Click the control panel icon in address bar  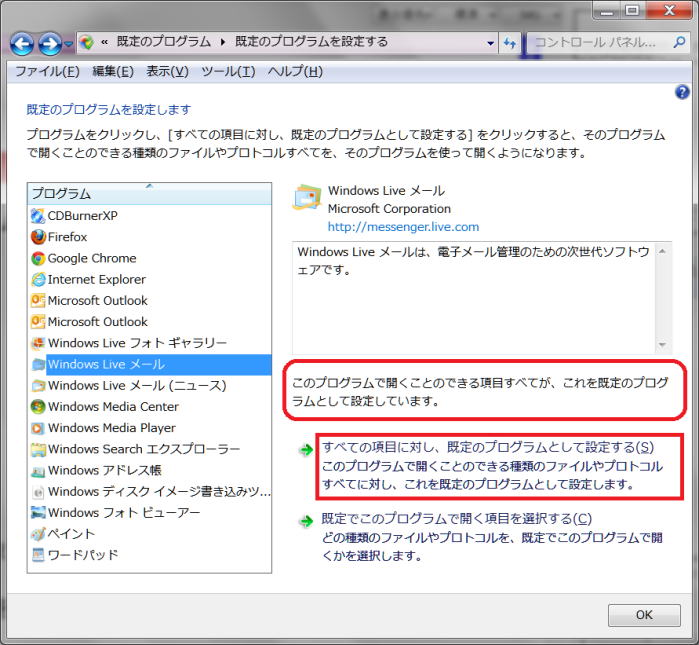coord(87,42)
